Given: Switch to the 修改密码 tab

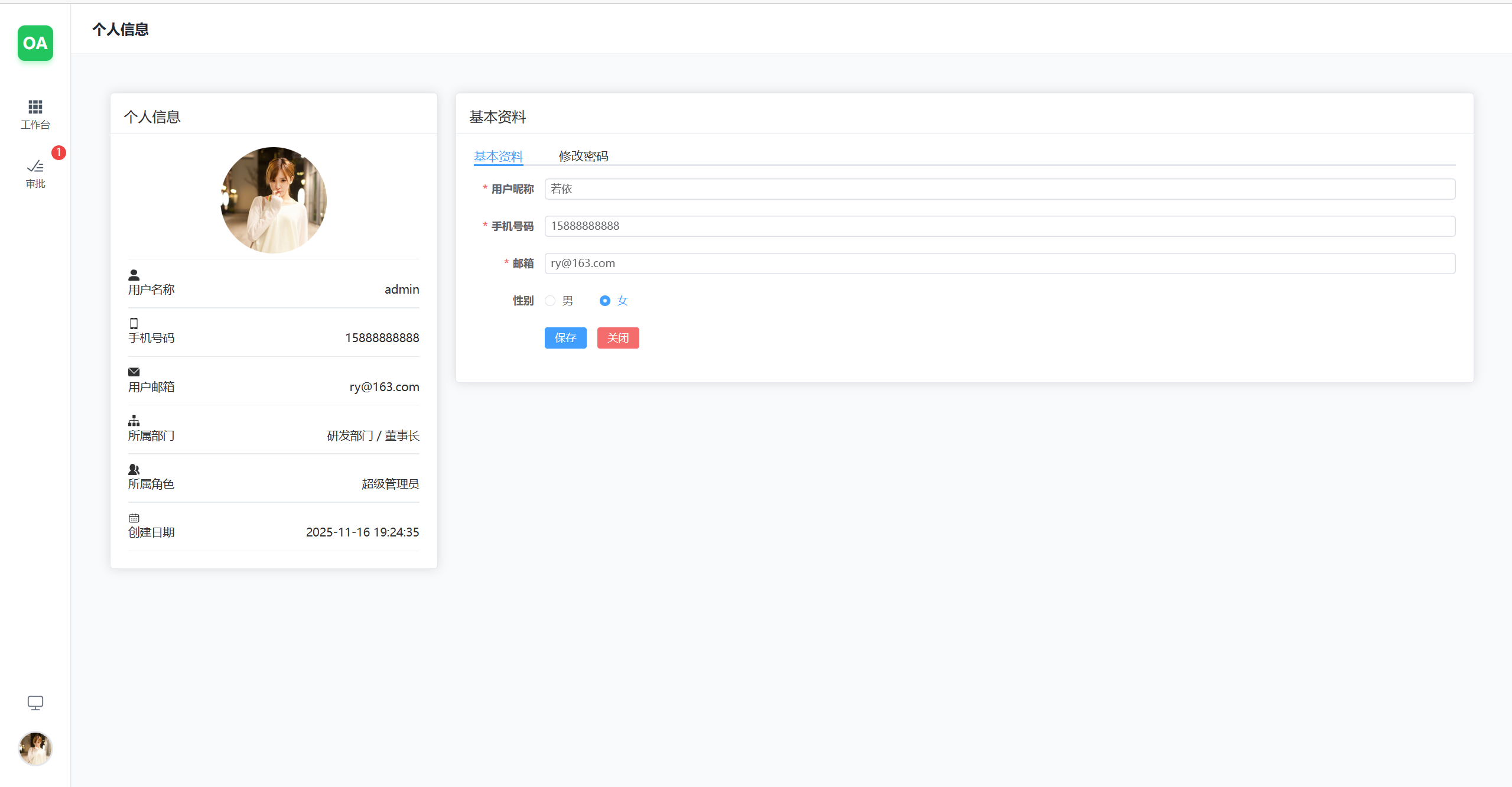Looking at the screenshot, I should (x=583, y=156).
